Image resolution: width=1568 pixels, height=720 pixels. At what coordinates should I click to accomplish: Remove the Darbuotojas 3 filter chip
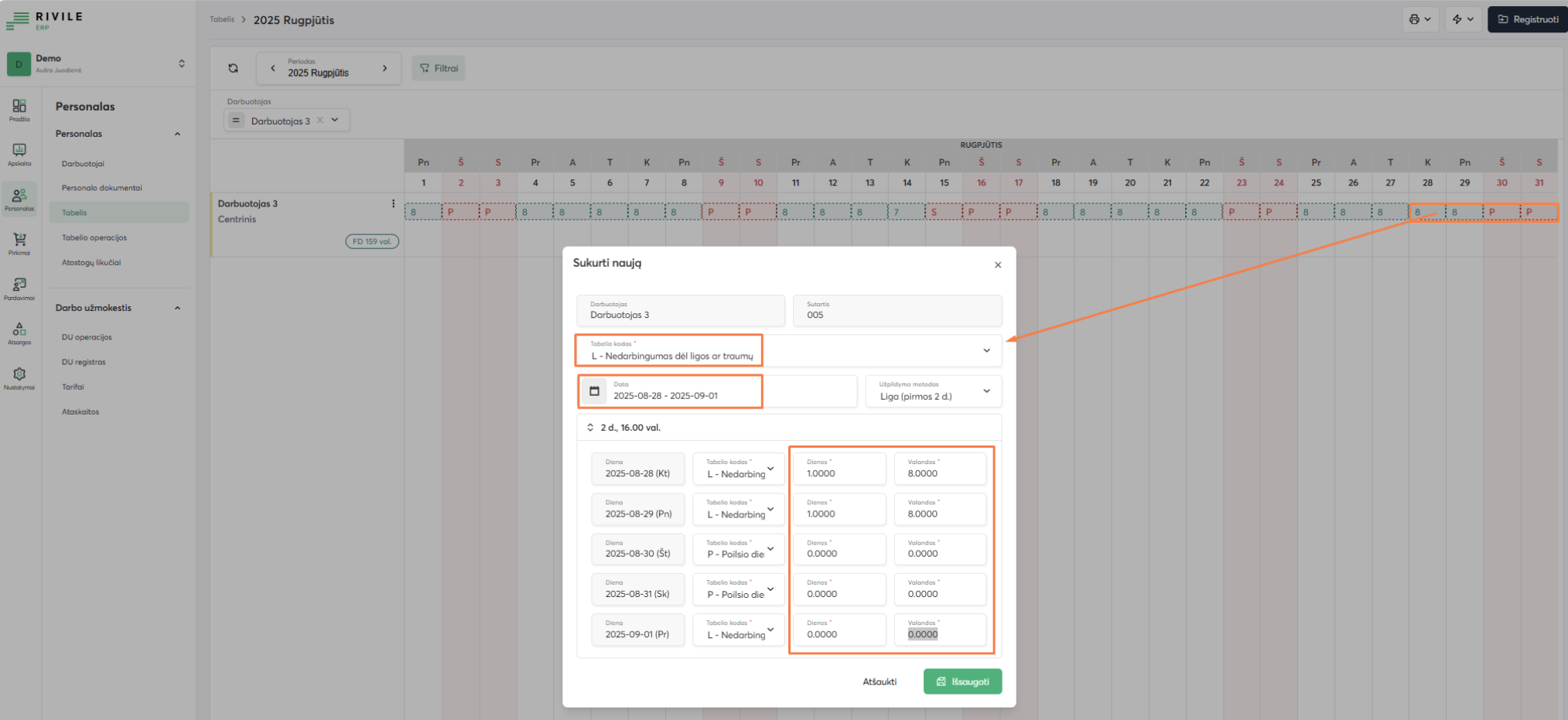coord(319,121)
